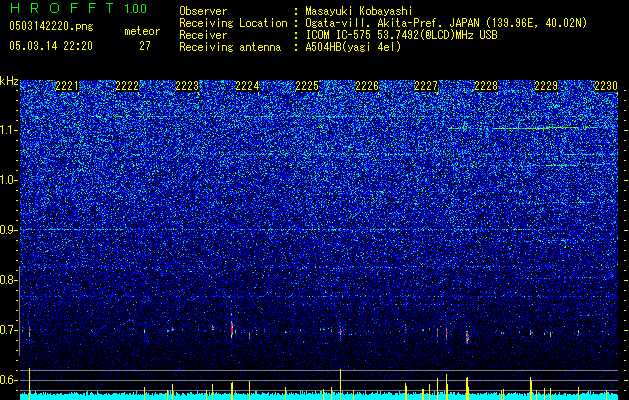Click the 2223 time marker
629x400 pixels.
pos(187,86)
